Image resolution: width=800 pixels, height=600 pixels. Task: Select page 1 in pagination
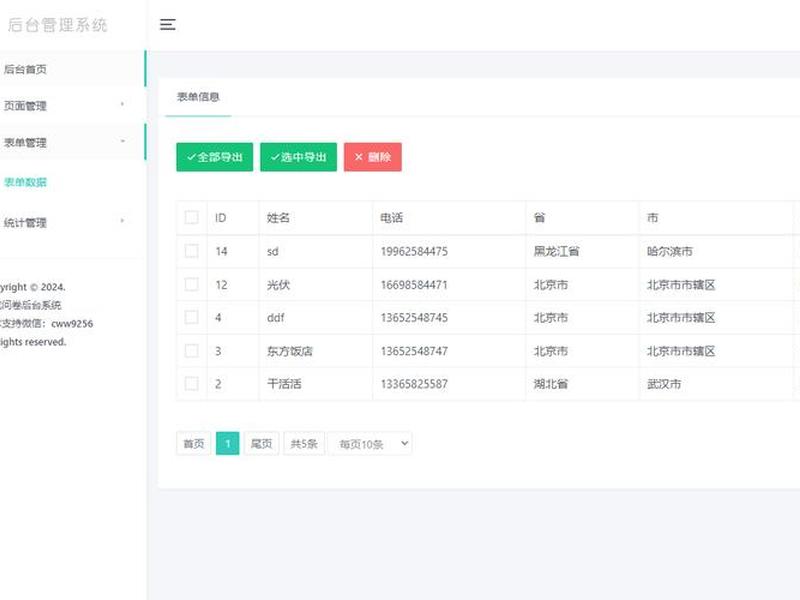coord(228,443)
